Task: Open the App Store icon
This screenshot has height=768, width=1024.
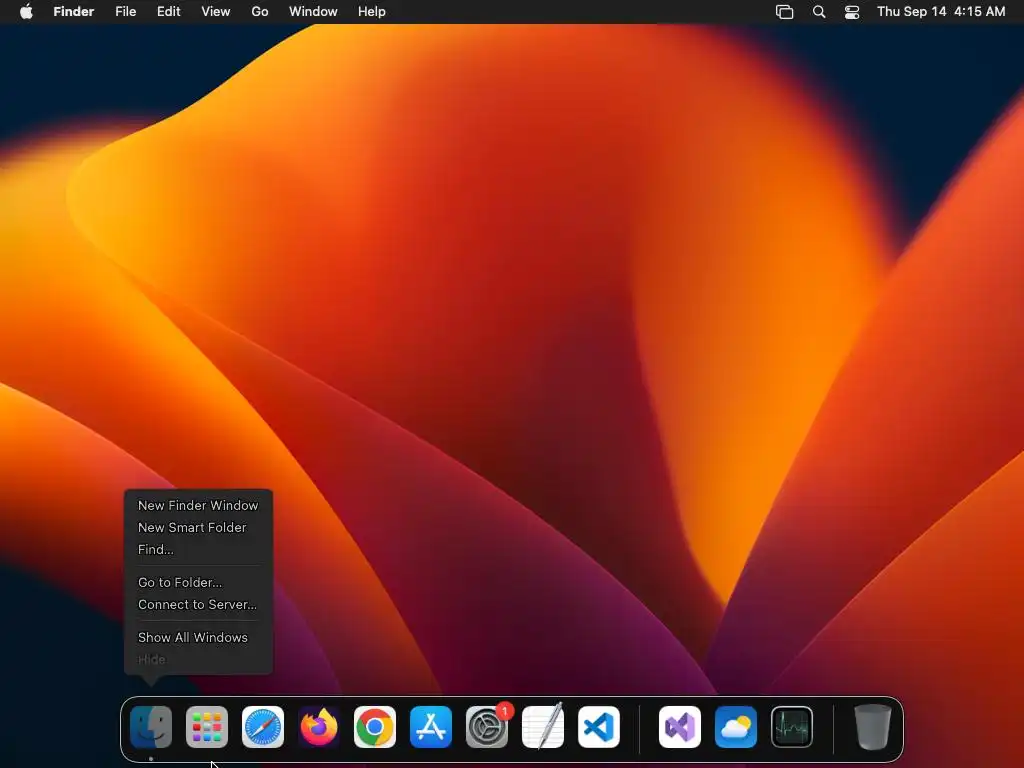Action: point(431,727)
